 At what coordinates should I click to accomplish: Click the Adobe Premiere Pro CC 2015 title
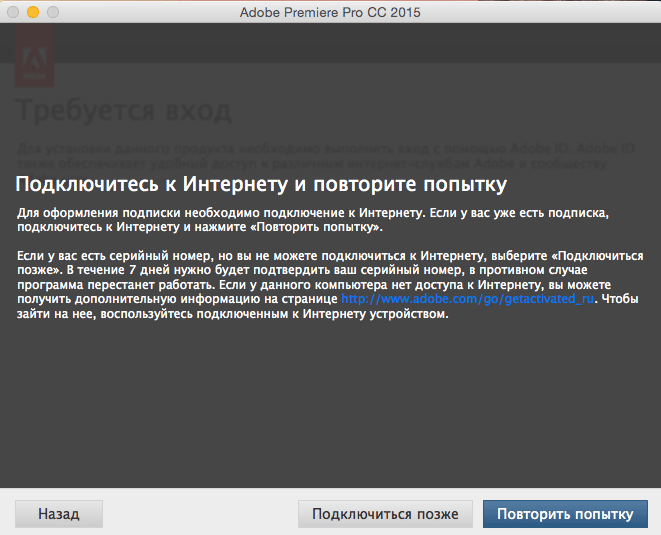coord(330,12)
